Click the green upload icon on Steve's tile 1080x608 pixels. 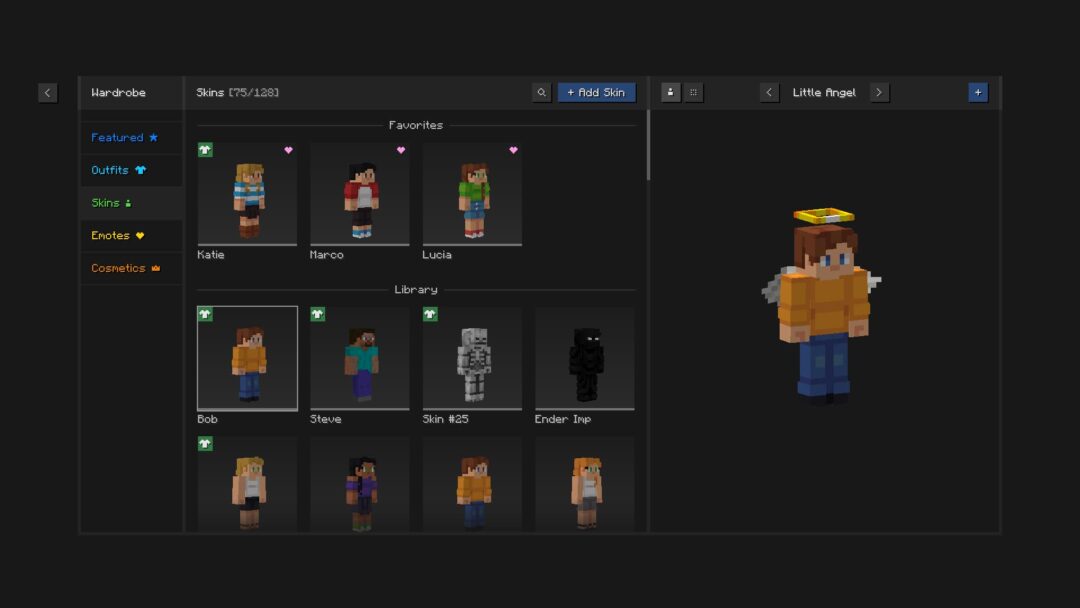(318, 313)
